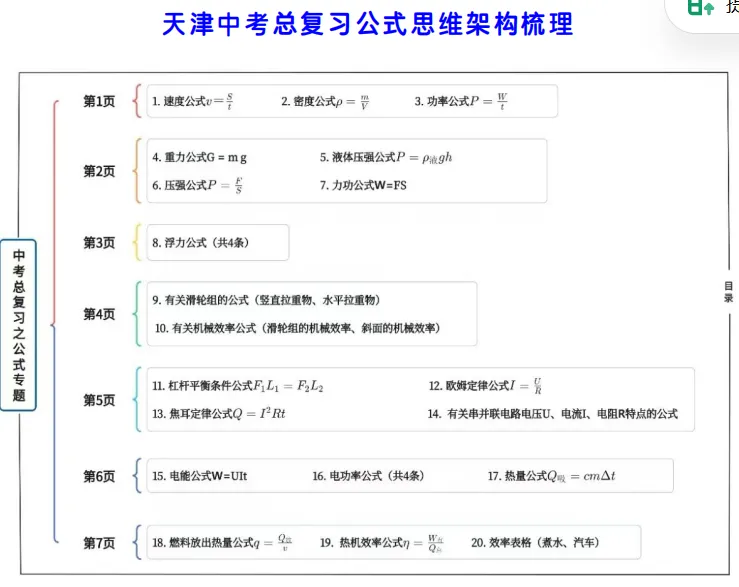Select text 7. 力功公式W=FS

pos(363,185)
